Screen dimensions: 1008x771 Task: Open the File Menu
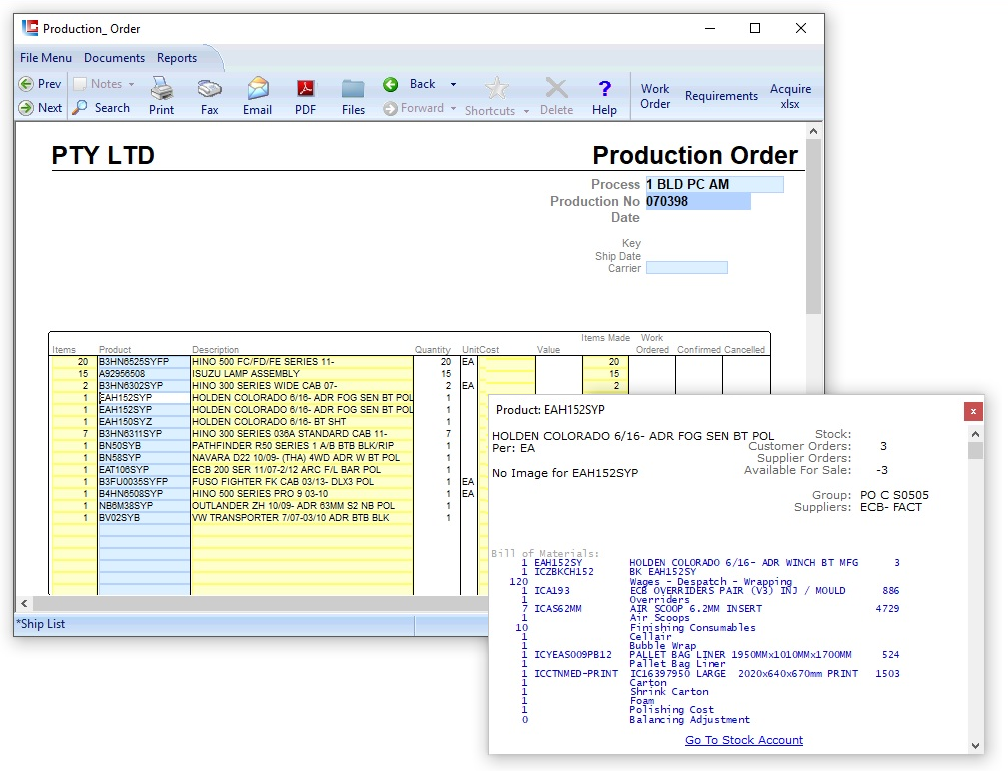[45, 58]
